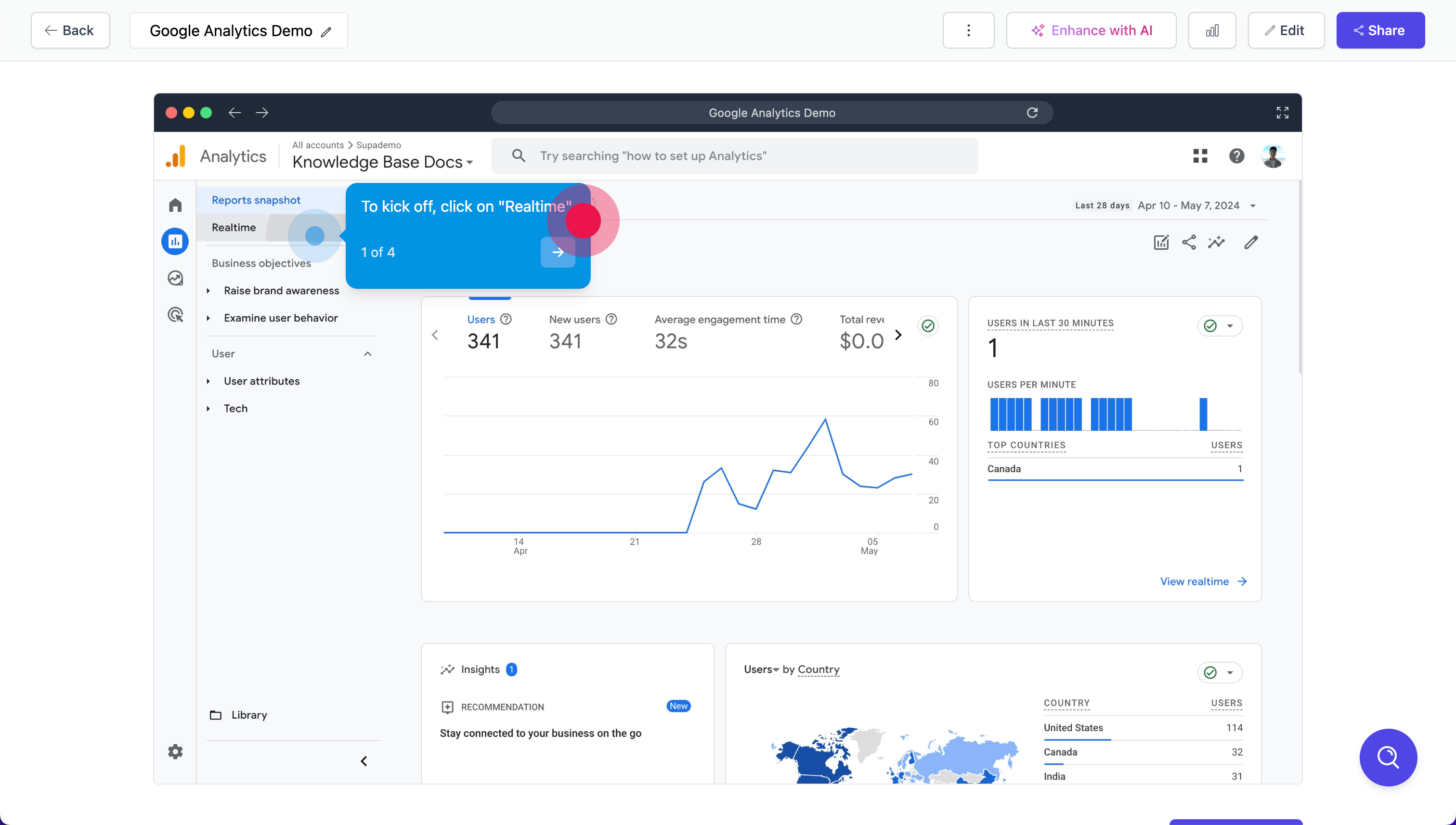Click the Enhance with AI button

(1091, 31)
